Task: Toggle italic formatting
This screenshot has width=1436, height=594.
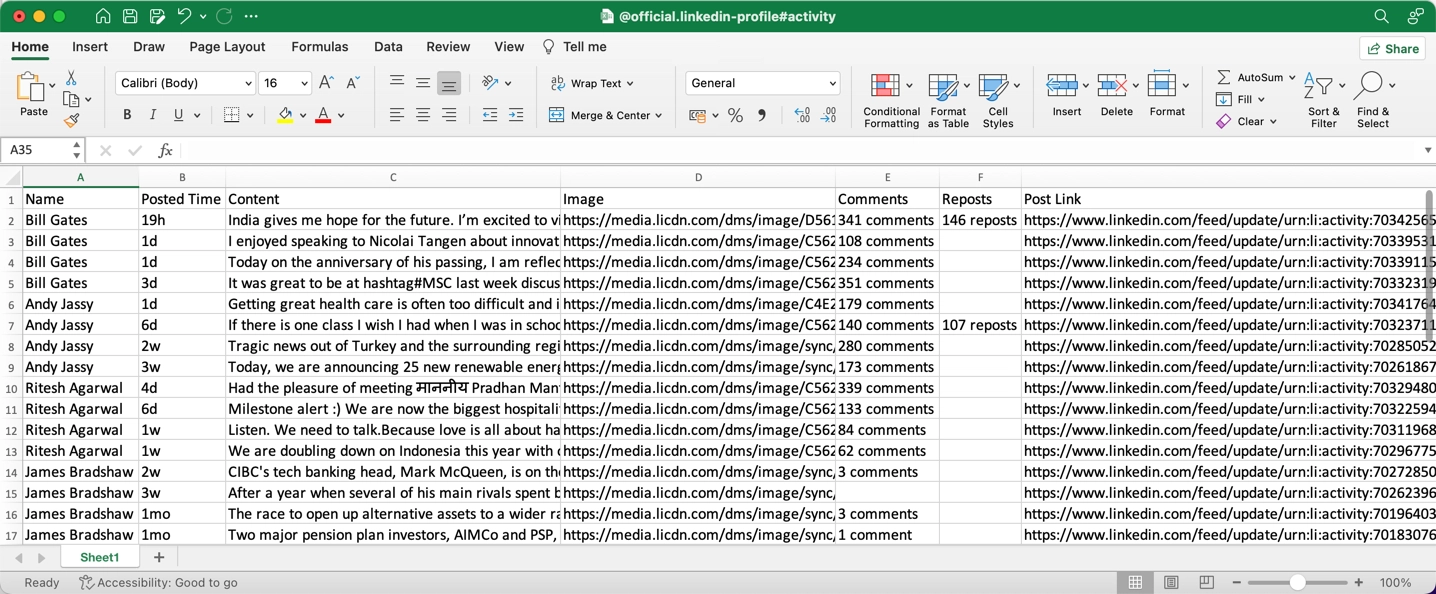Action: tap(153, 115)
